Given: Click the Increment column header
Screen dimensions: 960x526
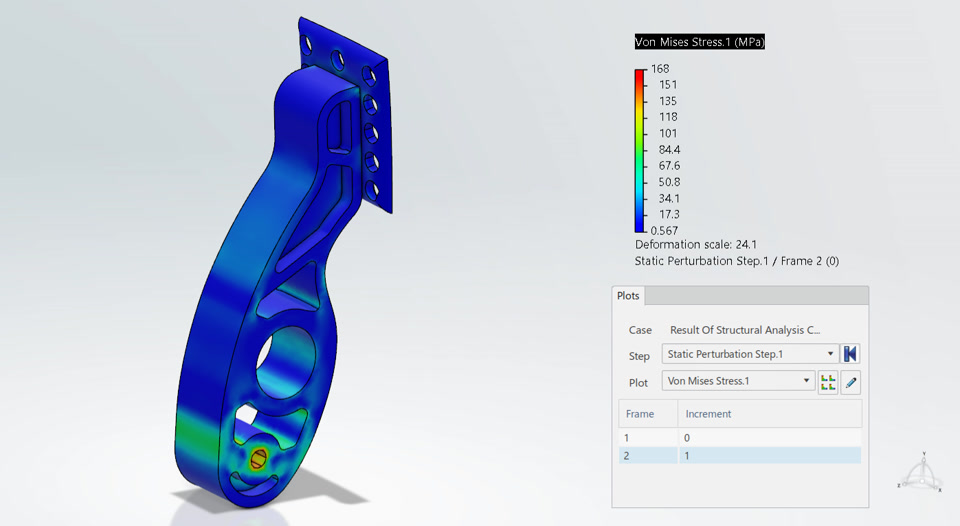Looking at the screenshot, I should point(770,414).
